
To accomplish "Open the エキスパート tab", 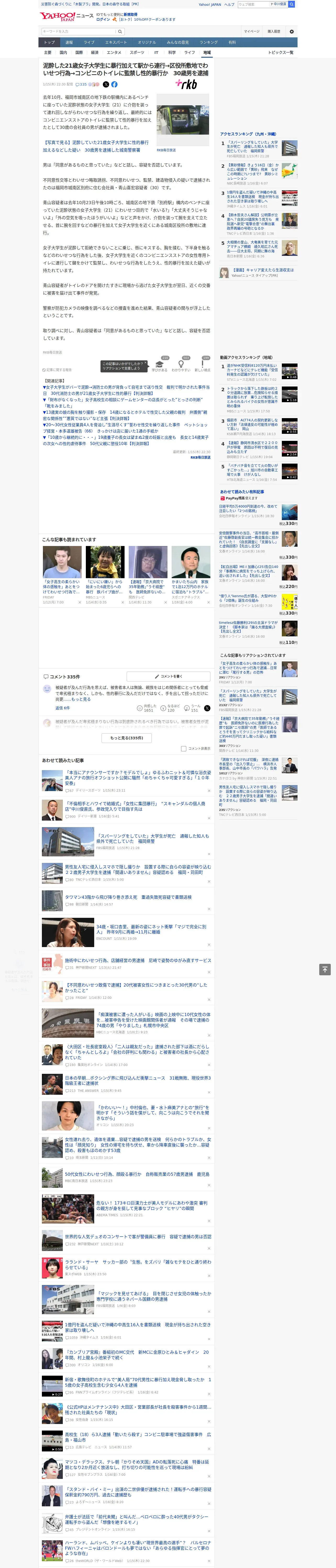I will (116, 43).
